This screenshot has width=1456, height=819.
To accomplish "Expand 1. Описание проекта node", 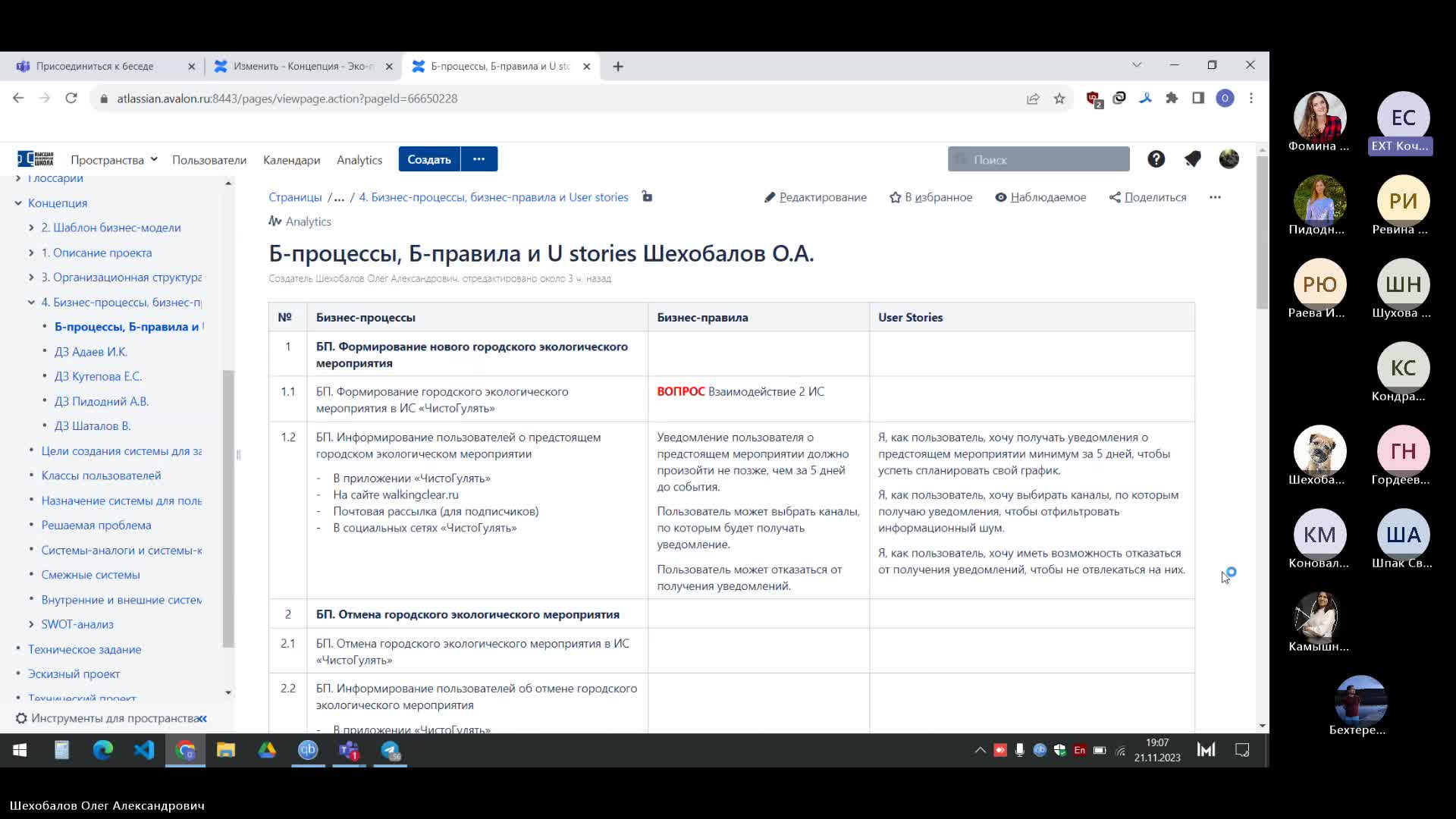I will tap(31, 253).
